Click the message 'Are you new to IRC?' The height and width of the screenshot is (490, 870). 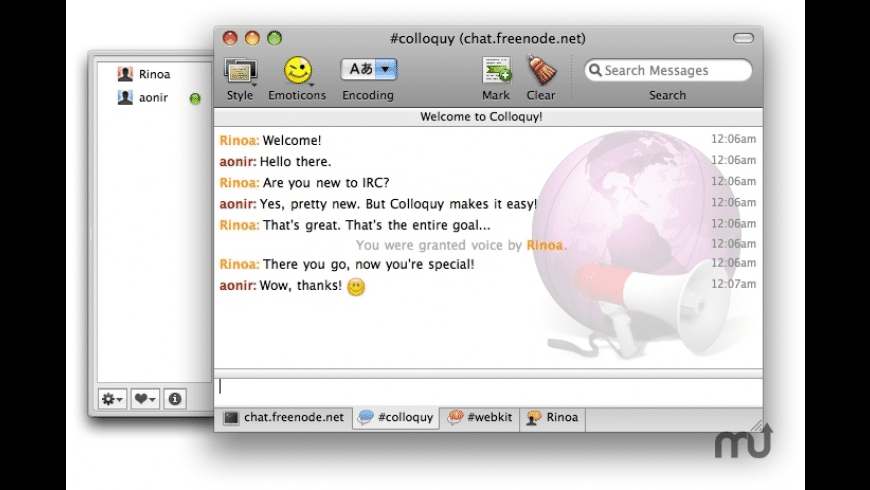tap(326, 183)
